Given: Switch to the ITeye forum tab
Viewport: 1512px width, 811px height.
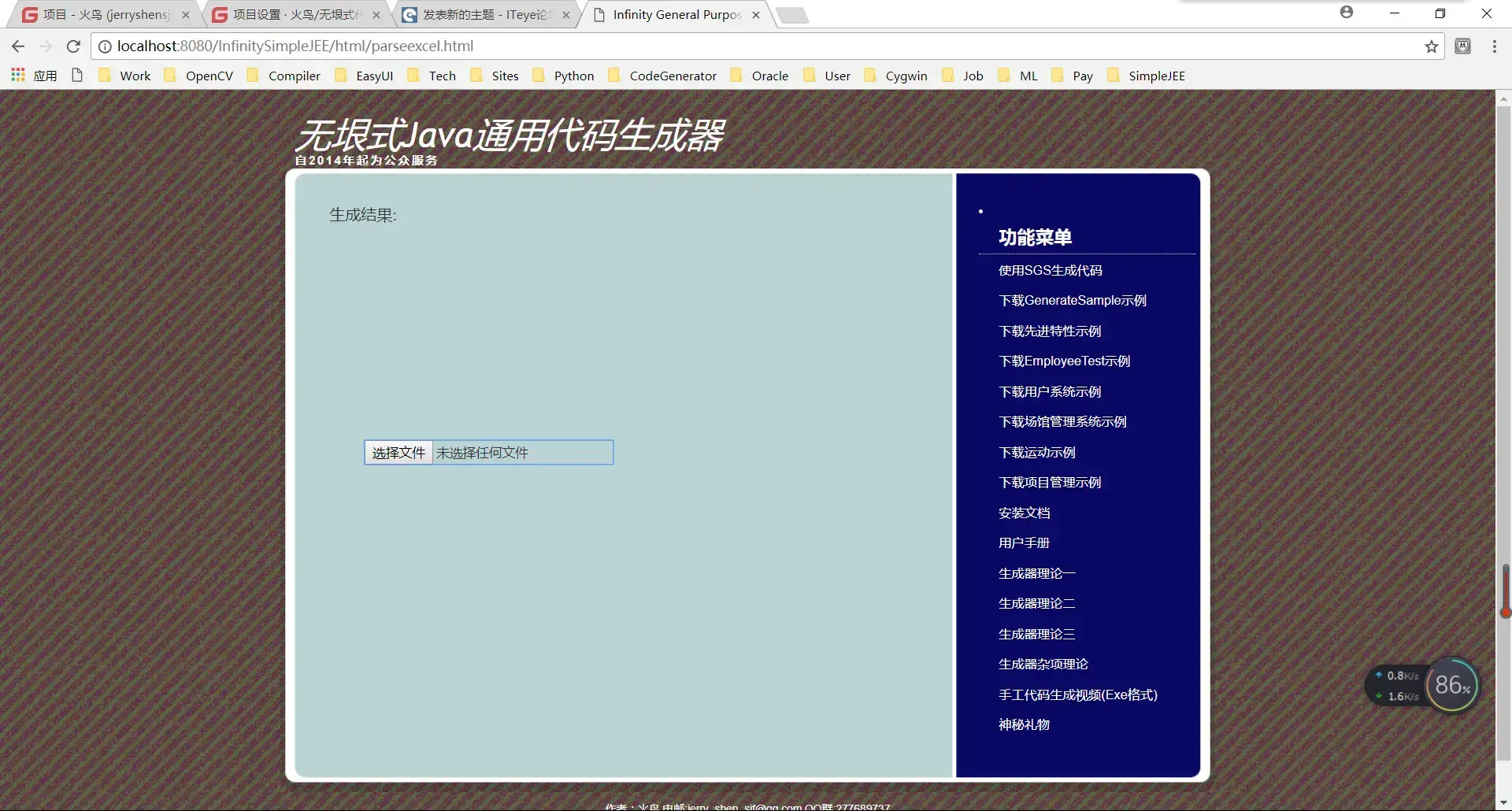Looking at the screenshot, I should coord(485,15).
